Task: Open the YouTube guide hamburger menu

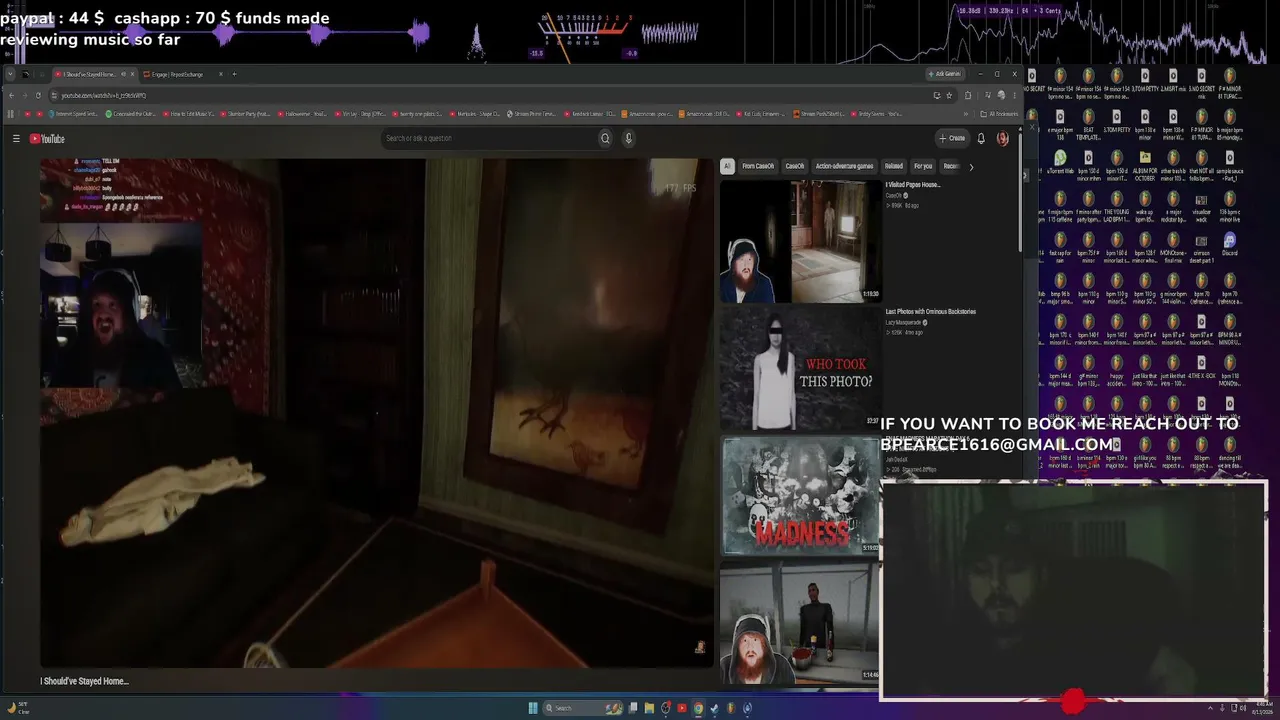Action: click(x=16, y=139)
